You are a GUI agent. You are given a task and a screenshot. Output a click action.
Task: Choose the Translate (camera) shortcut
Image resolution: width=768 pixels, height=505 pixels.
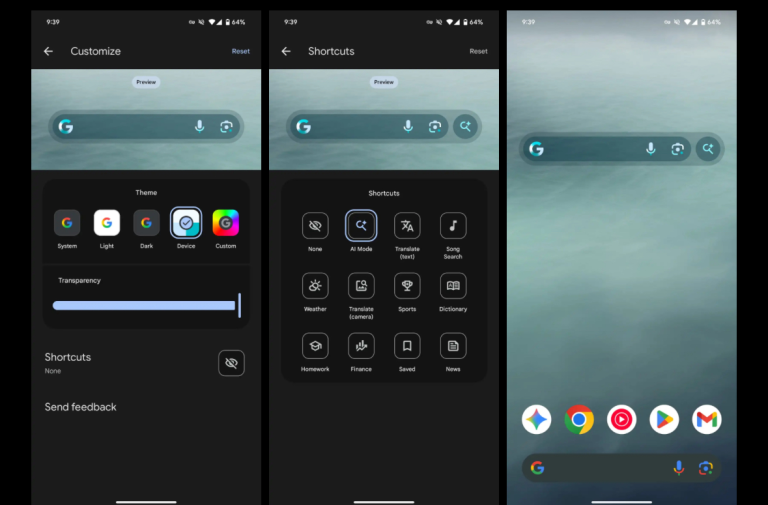coord(361,286)
